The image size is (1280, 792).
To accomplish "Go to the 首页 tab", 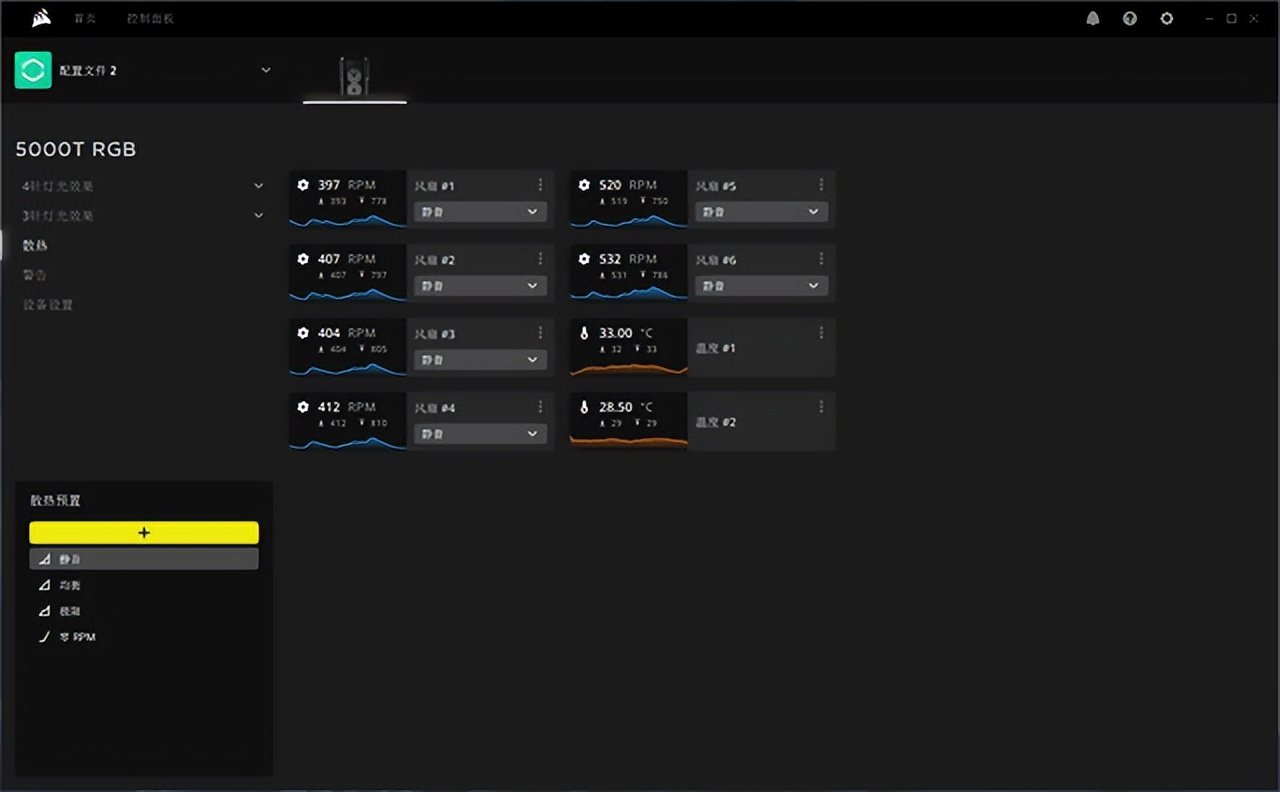I will tap(85, 19).
